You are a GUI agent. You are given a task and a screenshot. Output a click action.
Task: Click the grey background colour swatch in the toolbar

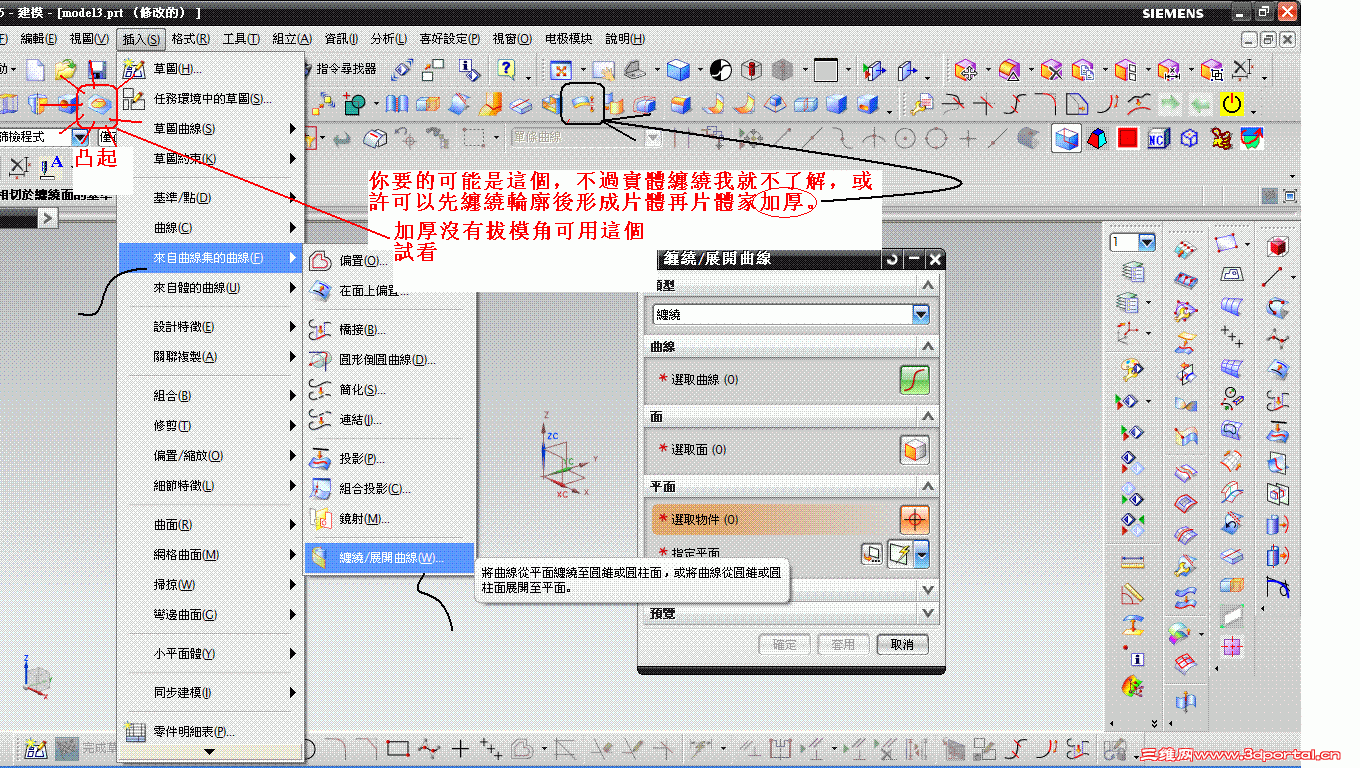tap(825, 70)
